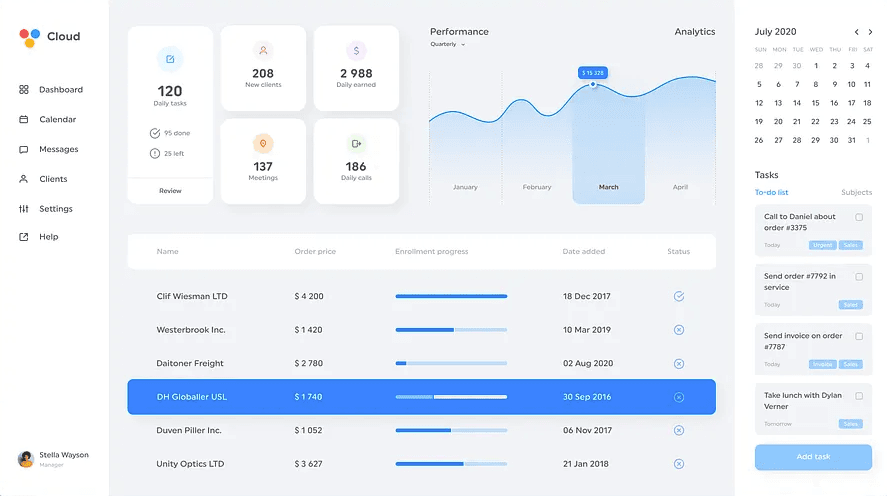Screen dimensions: 887x496
Task: Click the Westerbrook Inc. progress bar
Action: (451, 330)
